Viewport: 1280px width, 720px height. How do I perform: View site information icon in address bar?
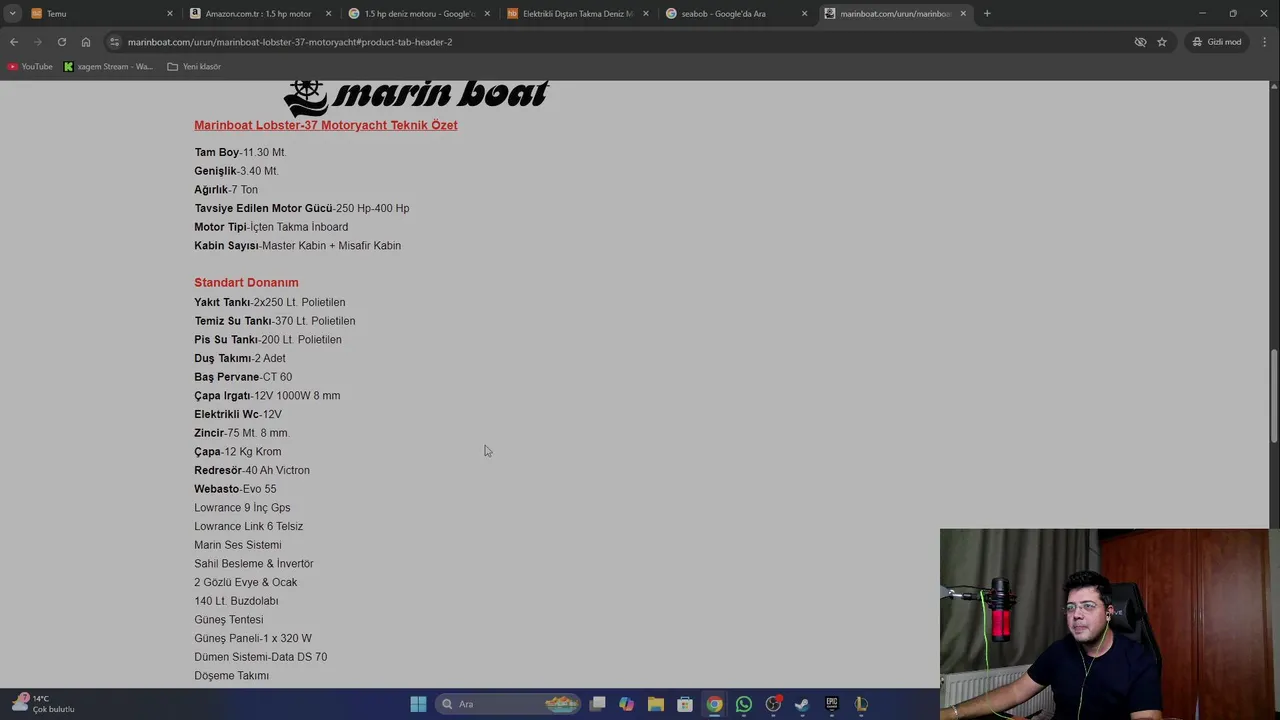pyautogui.click(x=115, y=42)
